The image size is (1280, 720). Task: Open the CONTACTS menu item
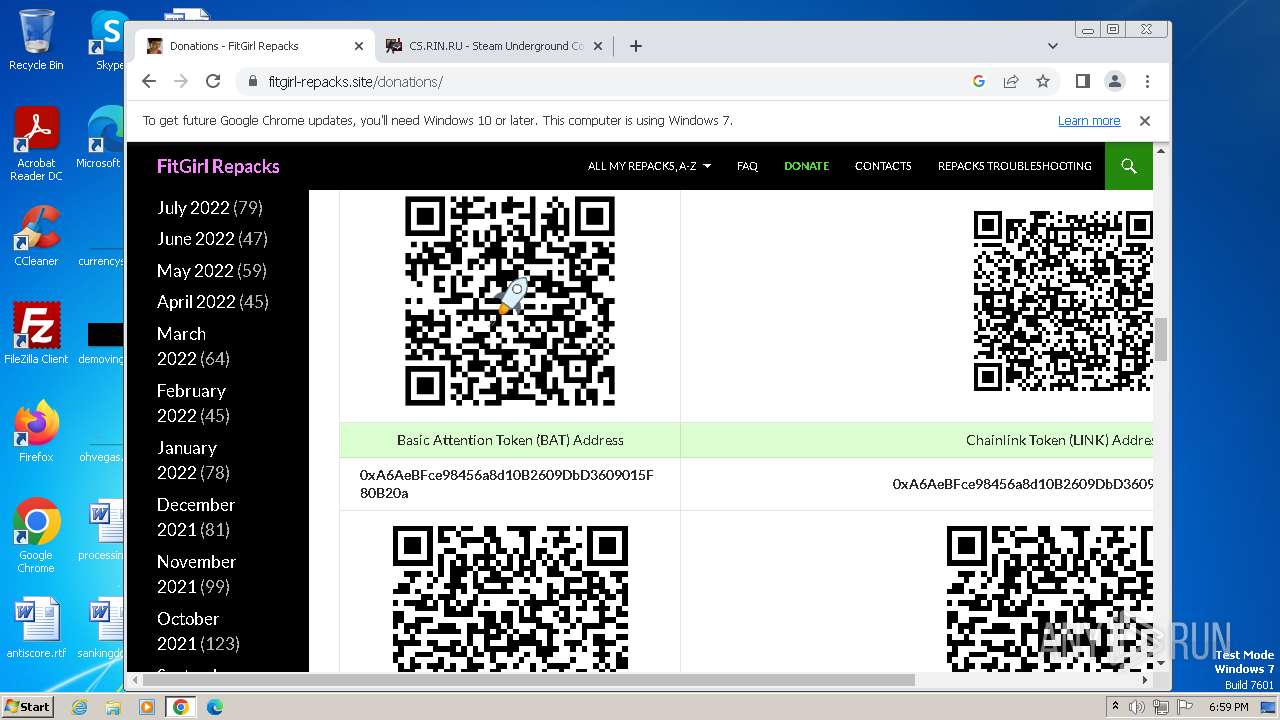[883, 166]
